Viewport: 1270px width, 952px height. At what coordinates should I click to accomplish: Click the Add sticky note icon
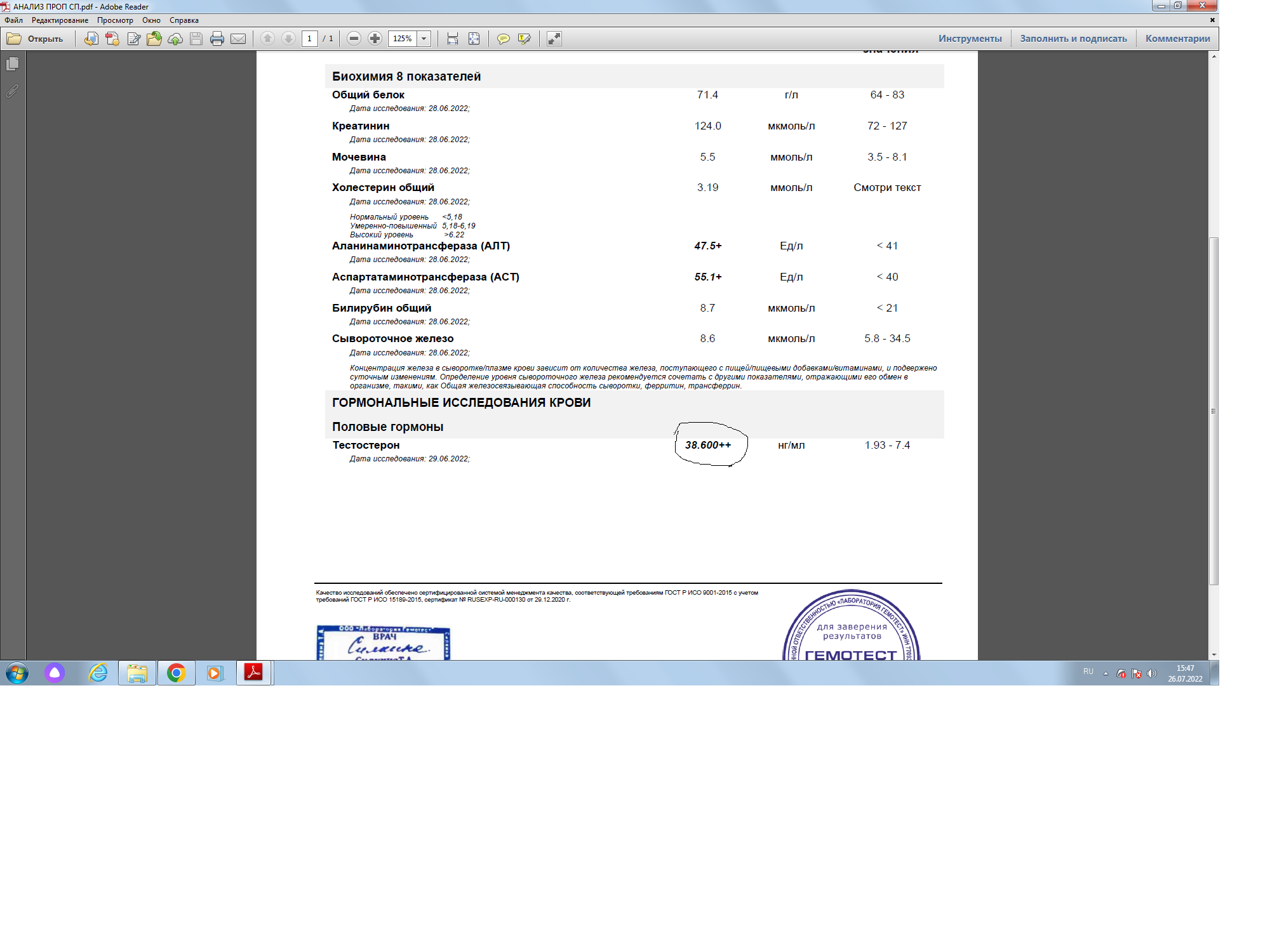point(503,39)
